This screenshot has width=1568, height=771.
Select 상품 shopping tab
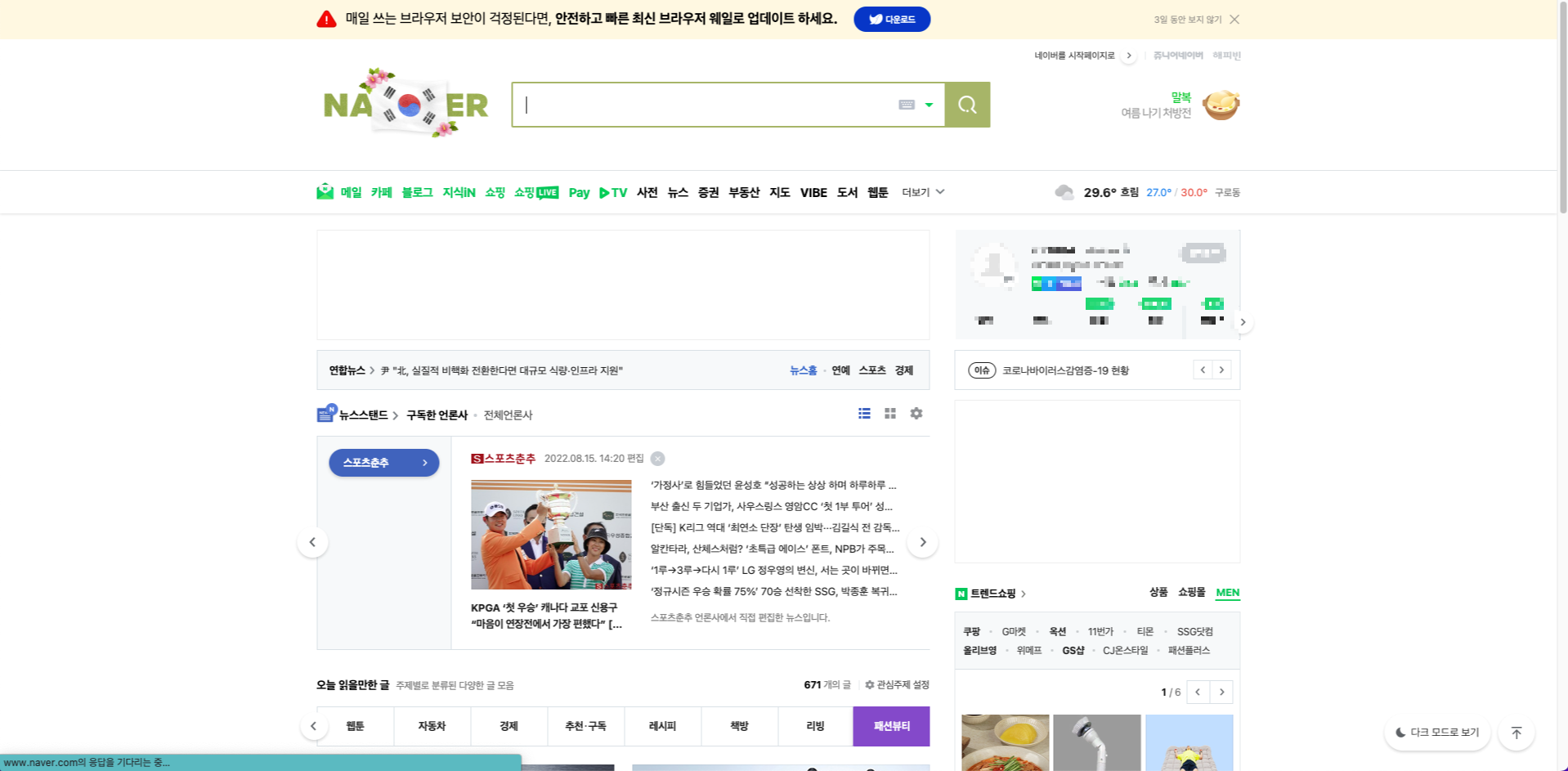(x=1158, y=592)
